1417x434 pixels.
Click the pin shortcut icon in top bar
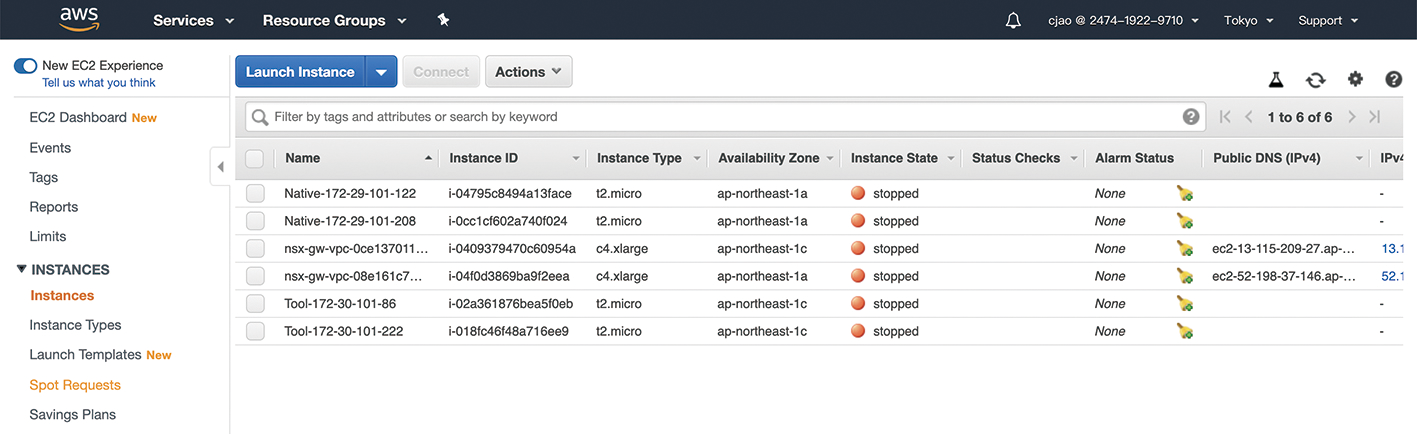[x=444, y=20]
